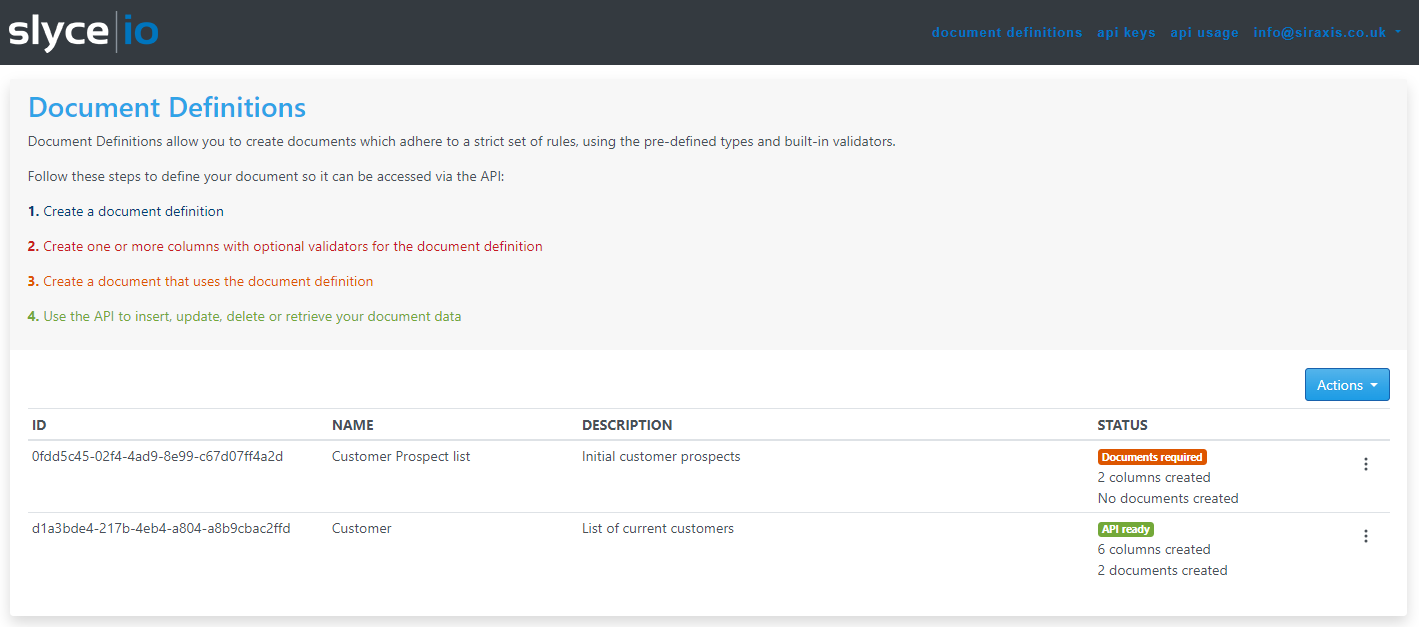This screenshot has width=1419, height=627.
Task: Open kebab menu for Customer Prospect list
Action: [1365, 464]
